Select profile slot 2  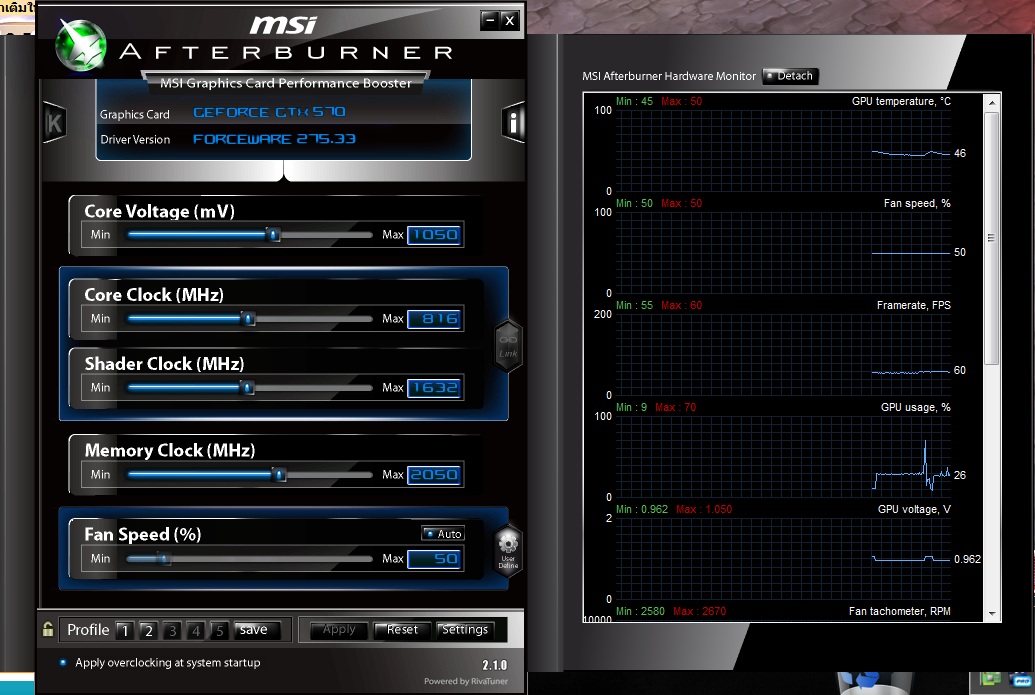coord(149,630)
